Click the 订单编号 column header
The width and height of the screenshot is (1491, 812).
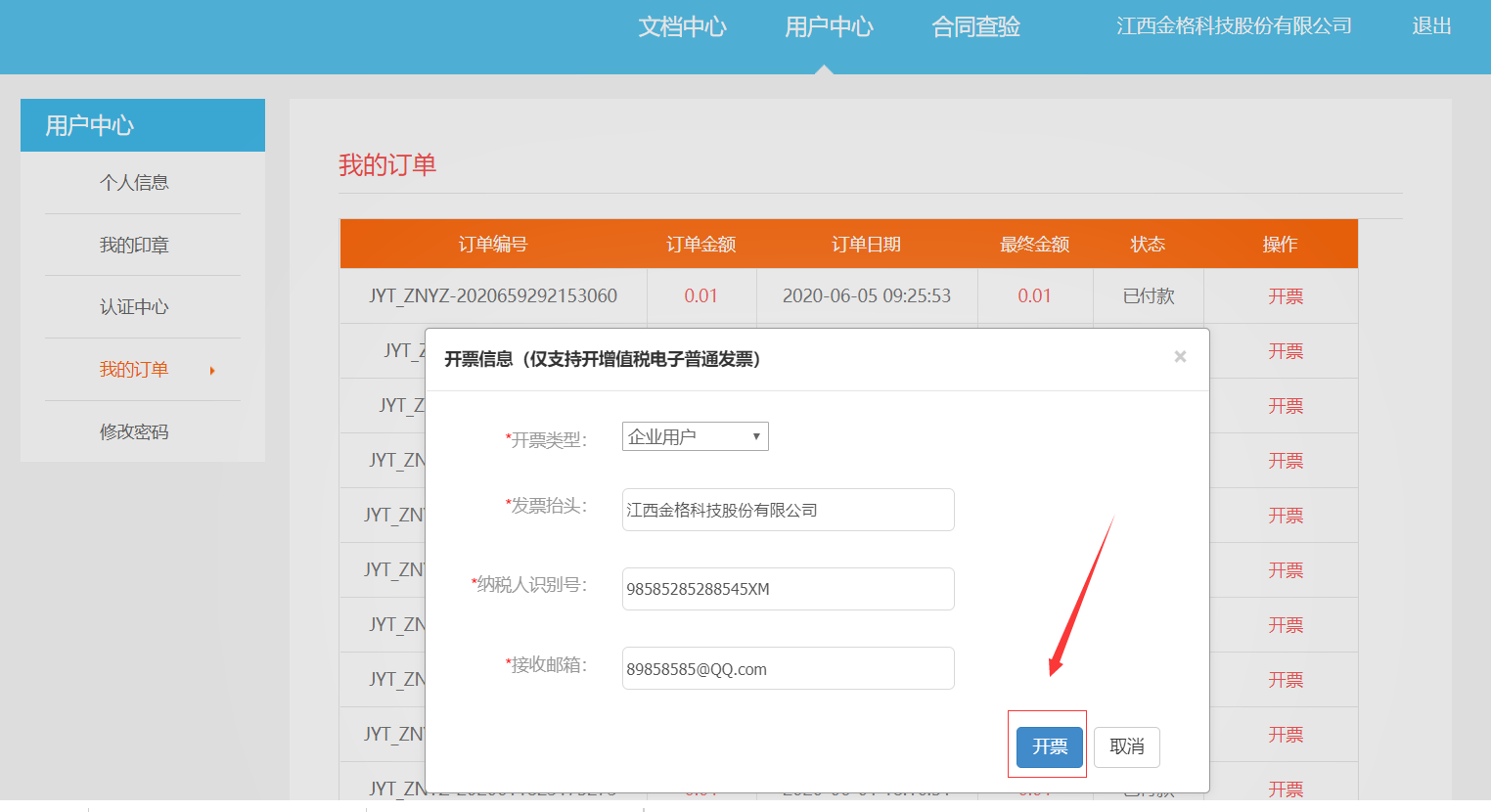(x=493, y=245)
